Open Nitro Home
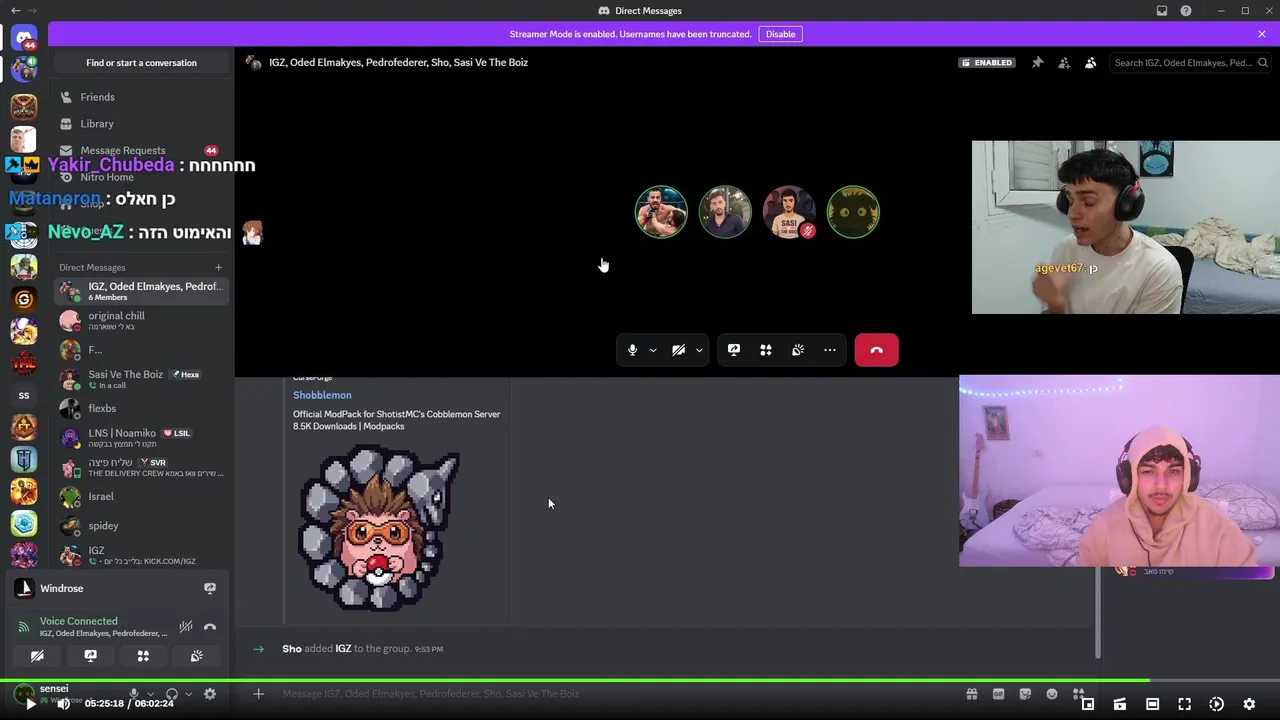Image resolution: width=1280 pixels, height=720 pixels. (x=140, y=177)
